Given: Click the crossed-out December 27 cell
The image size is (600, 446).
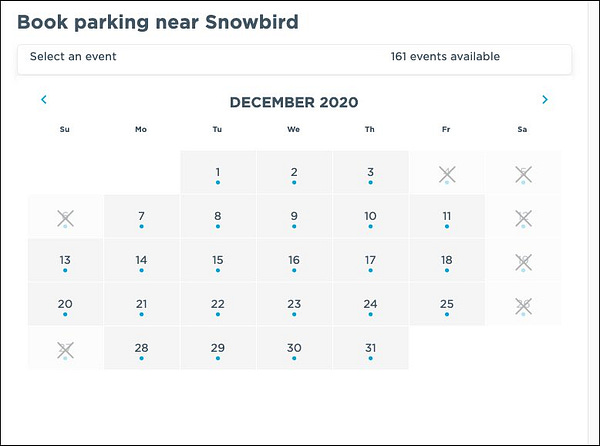Looking at the screenshot, I should (x=65, y=348).
